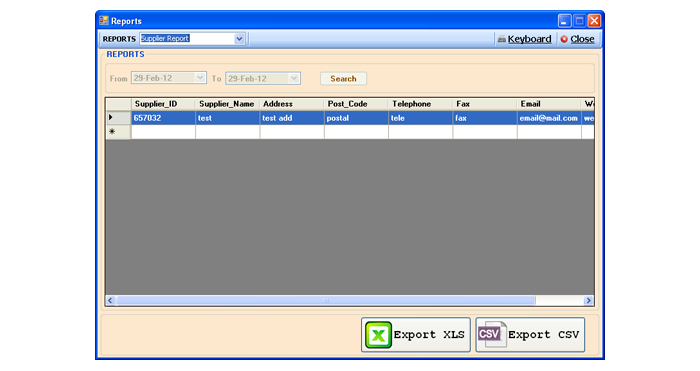The height and width of the screenshot is (371, 700).
Task: Click the green Excel icon on Export XLS
Action: pos(378,335)
